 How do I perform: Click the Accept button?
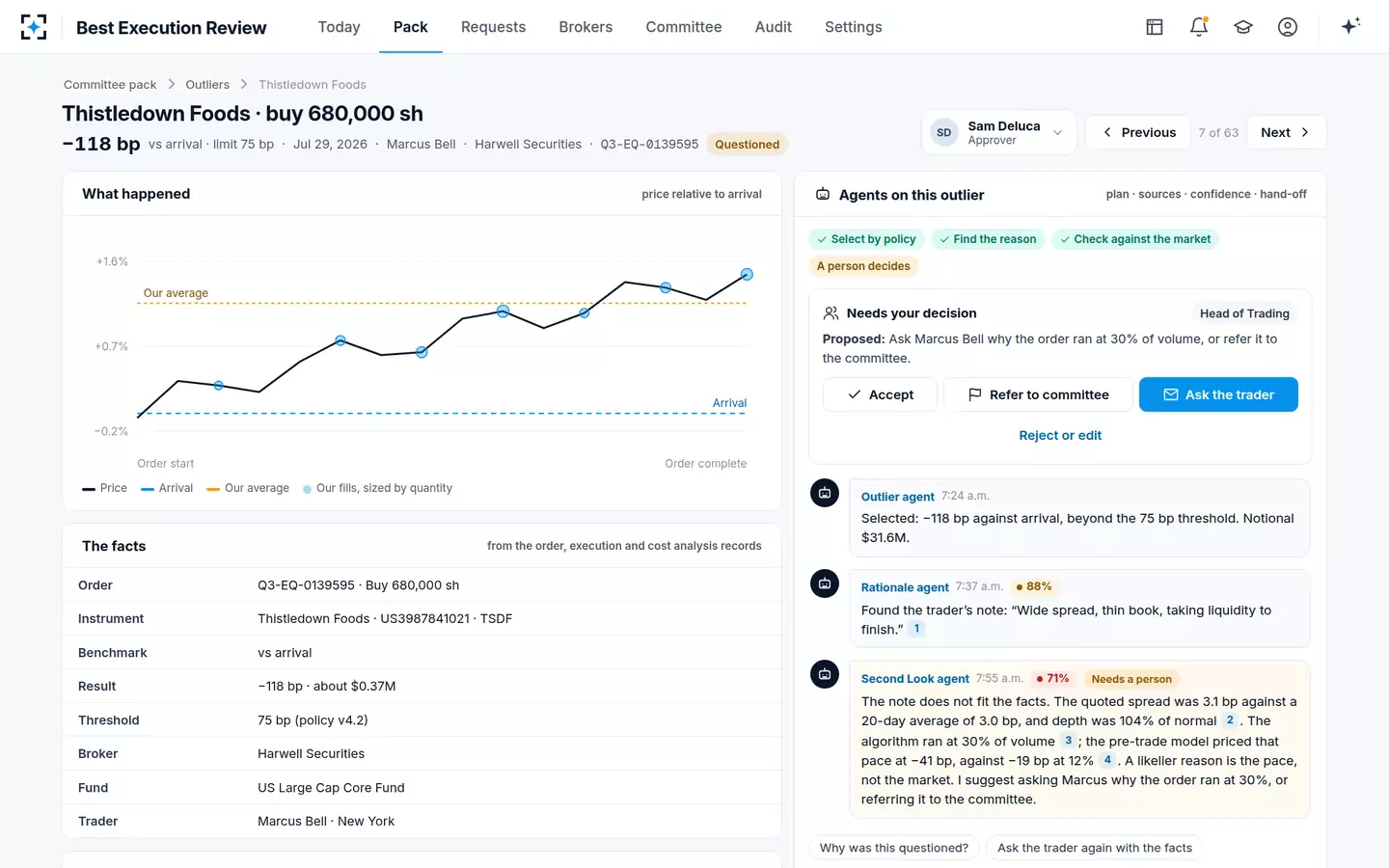tap(880, 394)
